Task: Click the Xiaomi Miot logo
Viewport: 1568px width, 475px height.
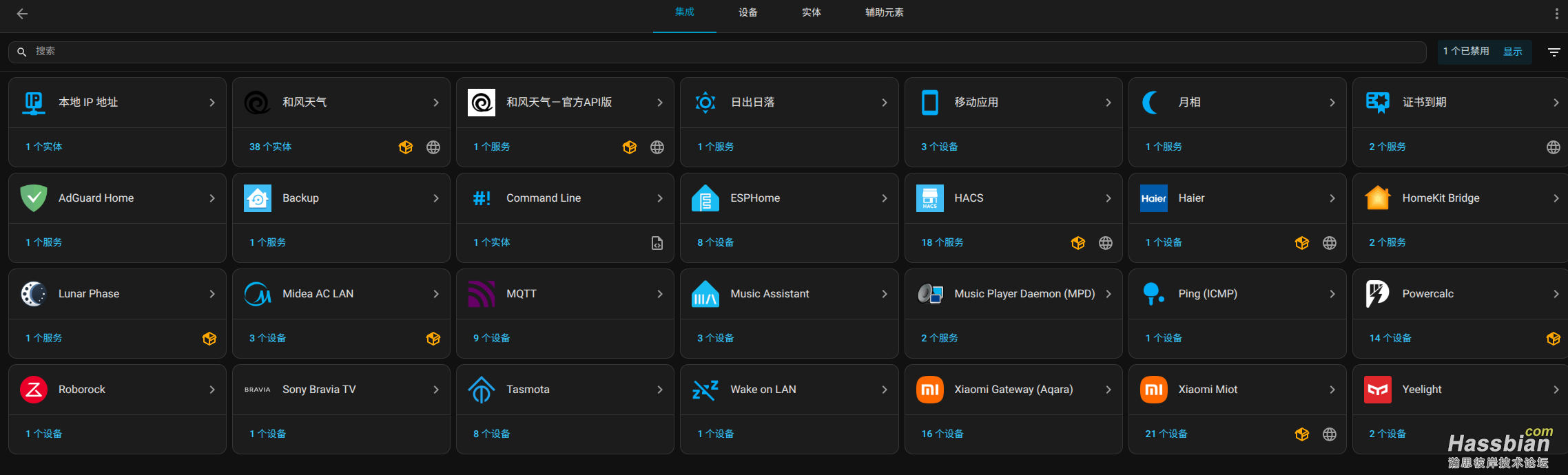Action: pyautogui.click(x=1153, y=390)
